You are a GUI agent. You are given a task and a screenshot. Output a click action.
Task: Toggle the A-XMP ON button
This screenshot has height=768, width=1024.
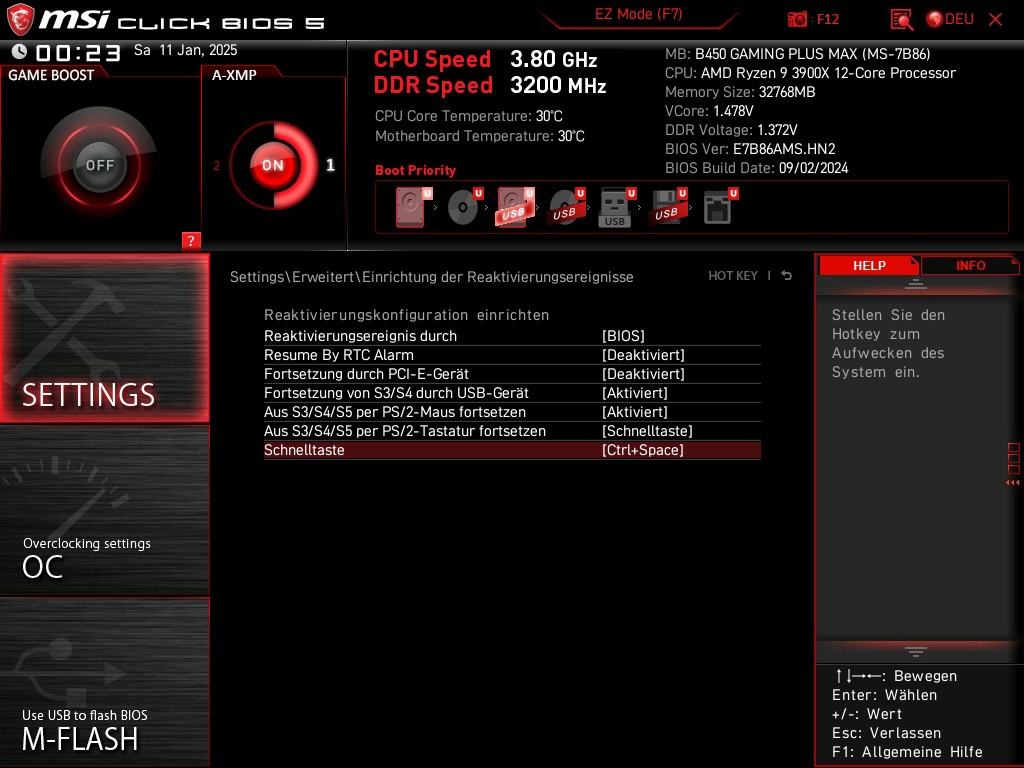click(273, 165)
